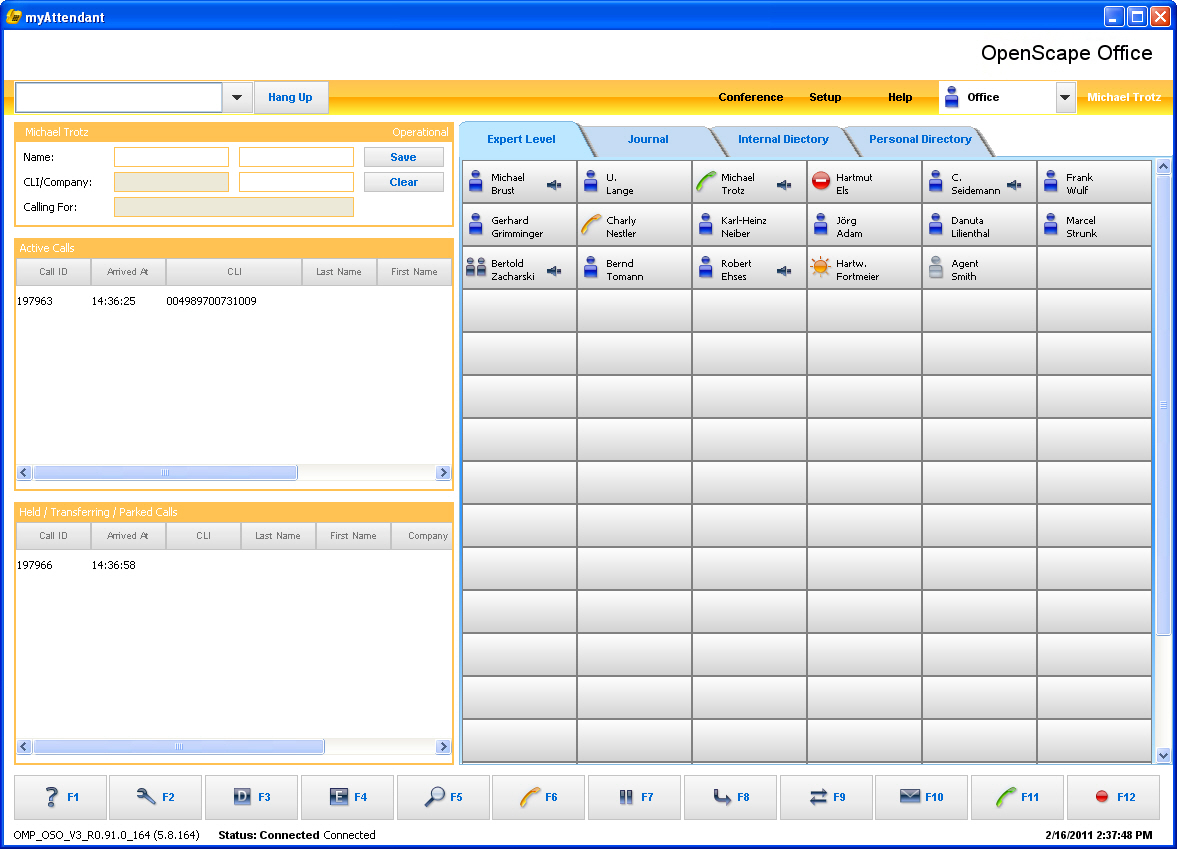The width and height of the screenshot is (1177, 849).
Task: Open search with the F5 magnifier button
Action: 444,797
